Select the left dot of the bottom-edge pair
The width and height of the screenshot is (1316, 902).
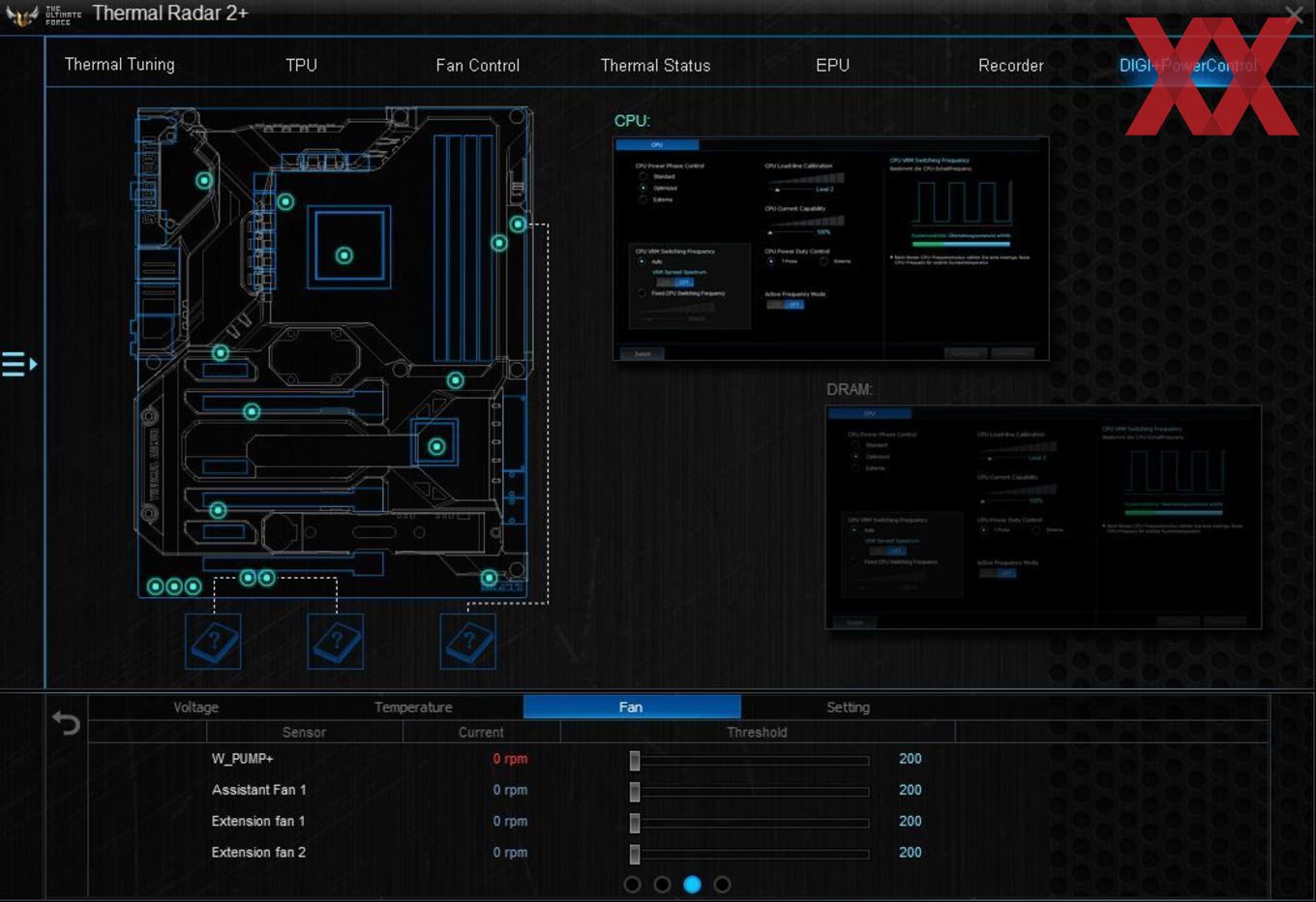click(248, 578)
